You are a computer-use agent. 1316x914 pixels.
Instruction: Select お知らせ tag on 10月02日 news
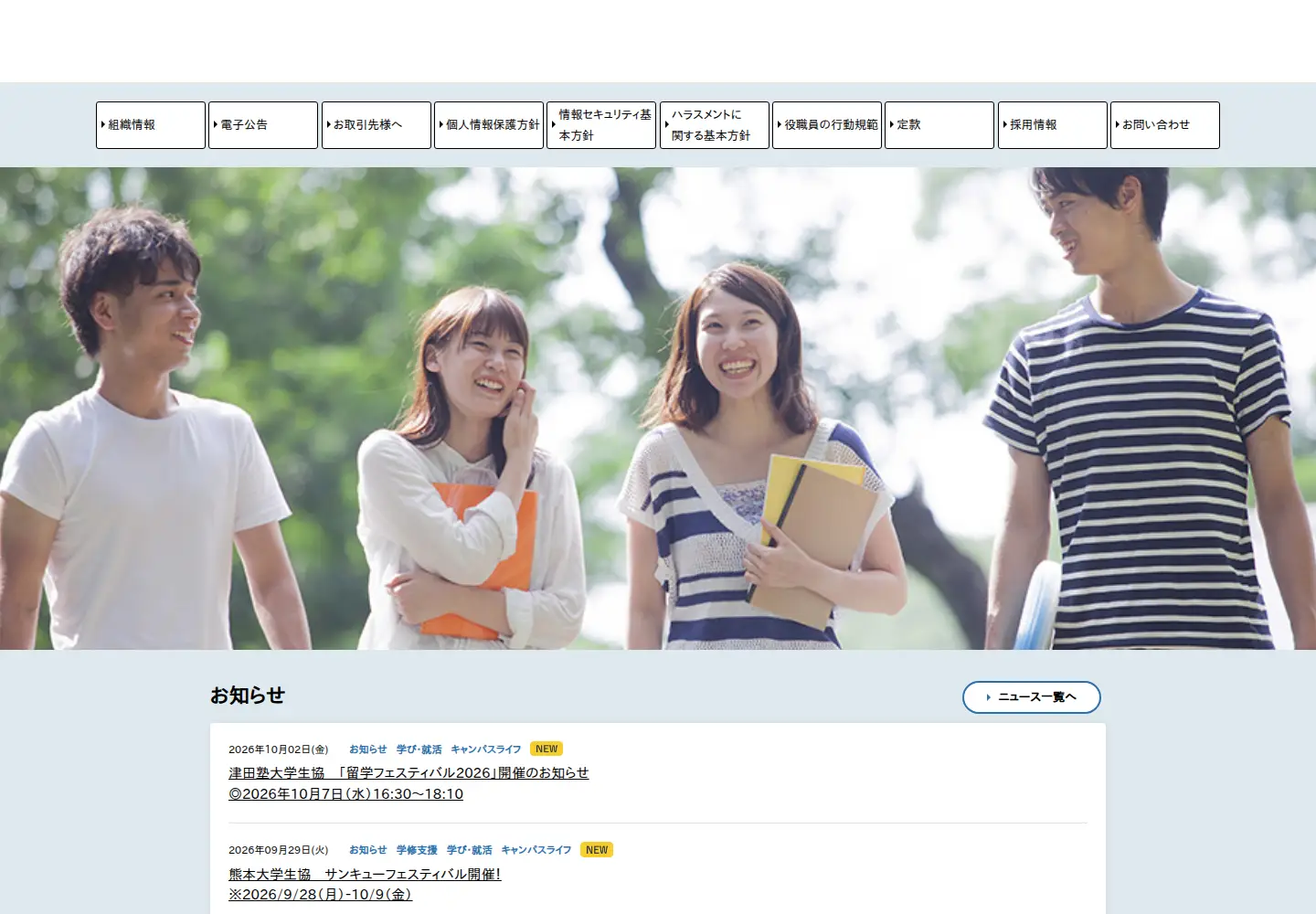coord(367,749)
